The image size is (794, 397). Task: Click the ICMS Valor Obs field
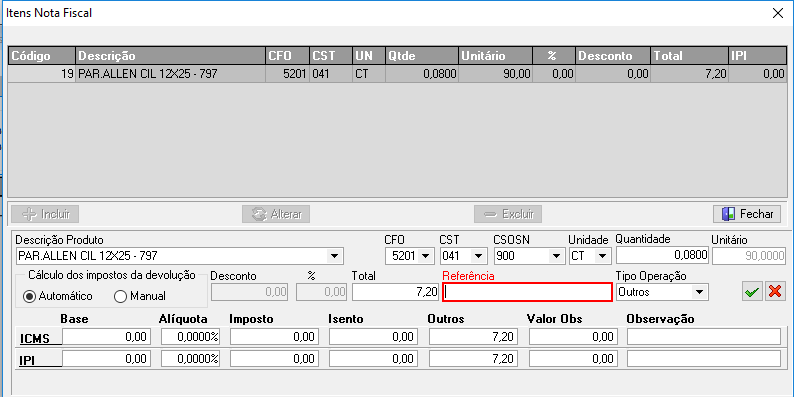(x=573, y=337)
